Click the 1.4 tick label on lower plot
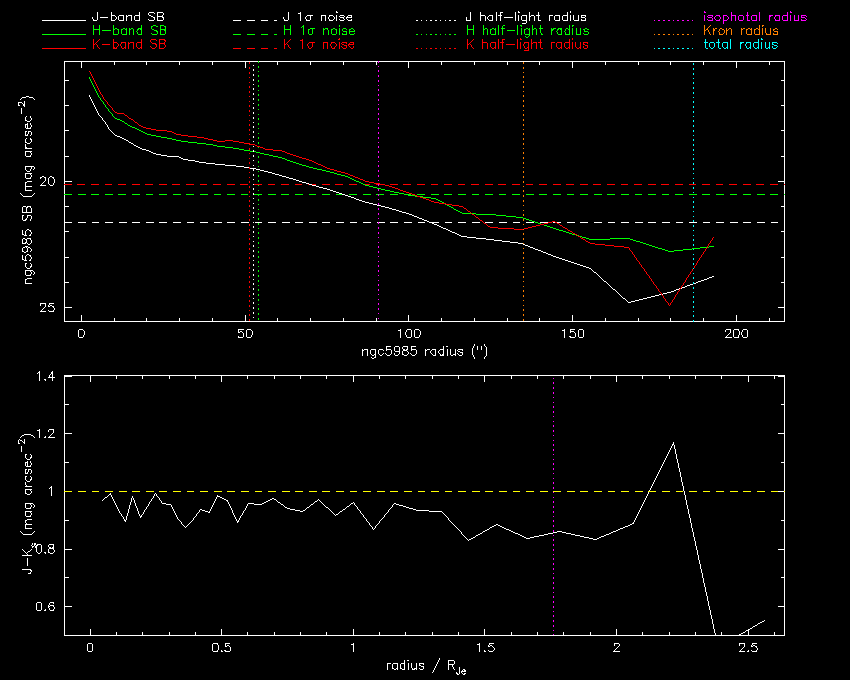 [46, 376]
